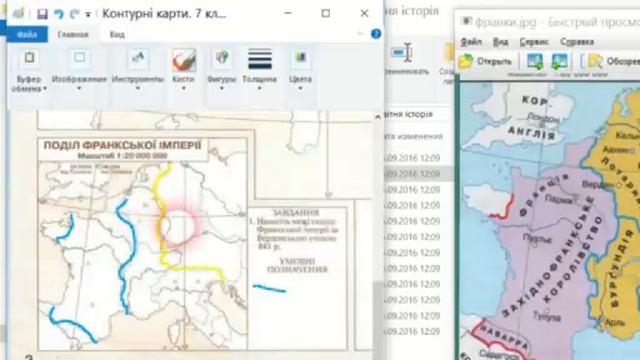Viewport: 640px width, 360px height.
Task: Click the scroll-up arrow of Paint's canvas
Action: coord(378,117)
